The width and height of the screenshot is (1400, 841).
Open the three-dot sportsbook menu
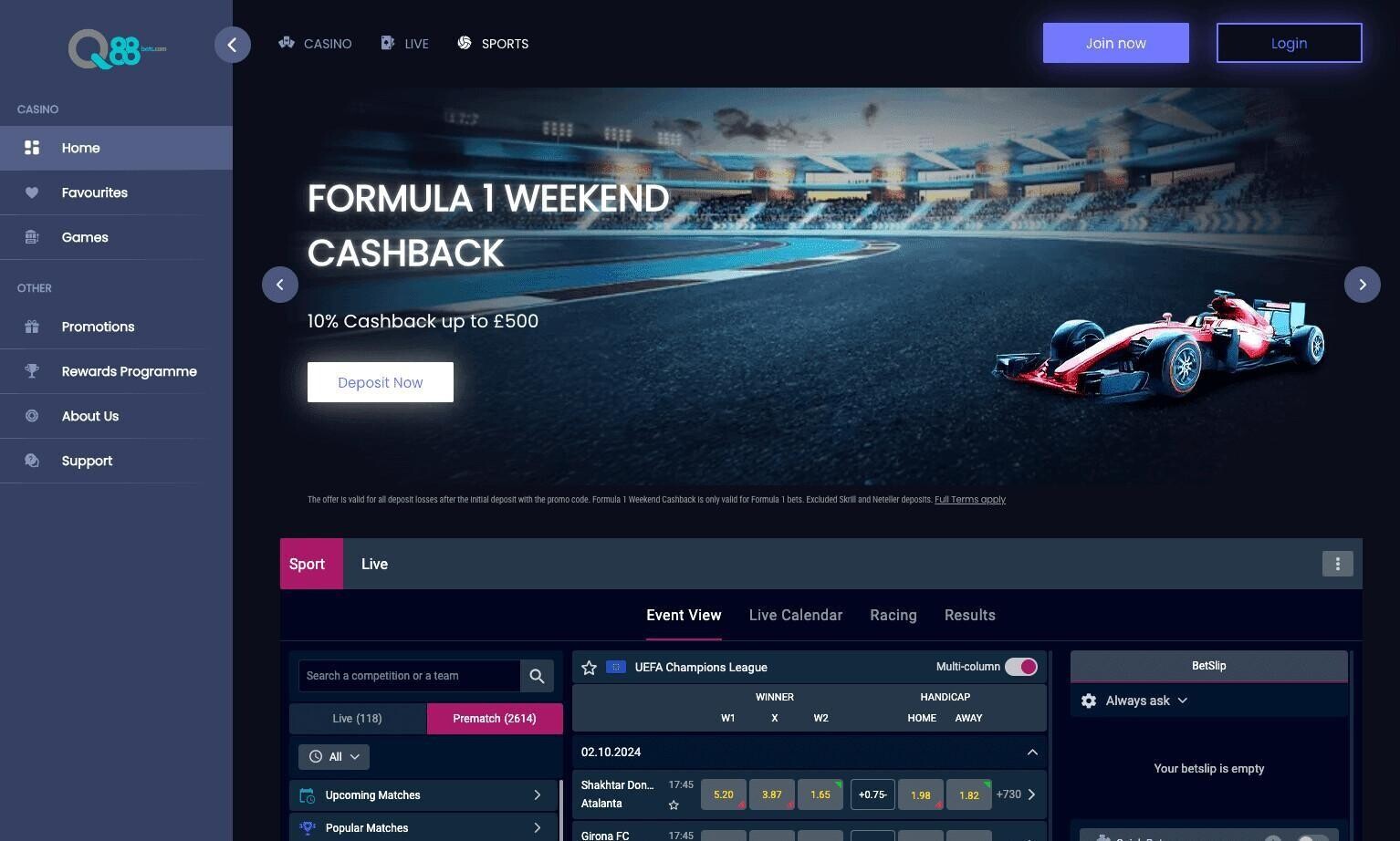tap(1338, 564)
